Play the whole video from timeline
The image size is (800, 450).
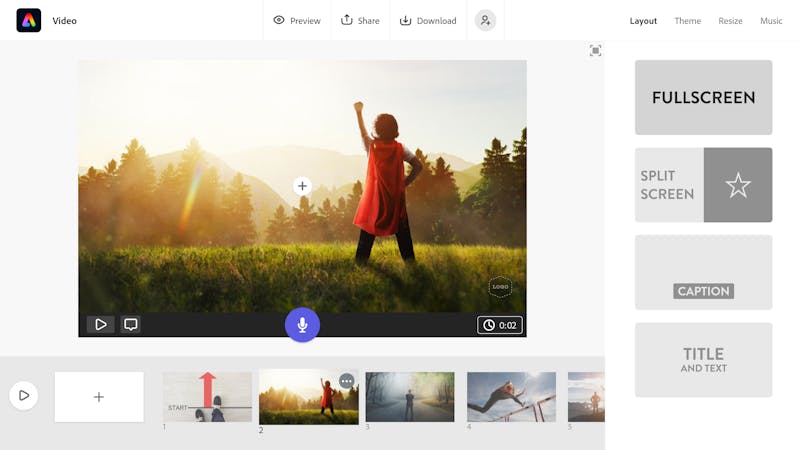tap(23, 395)
